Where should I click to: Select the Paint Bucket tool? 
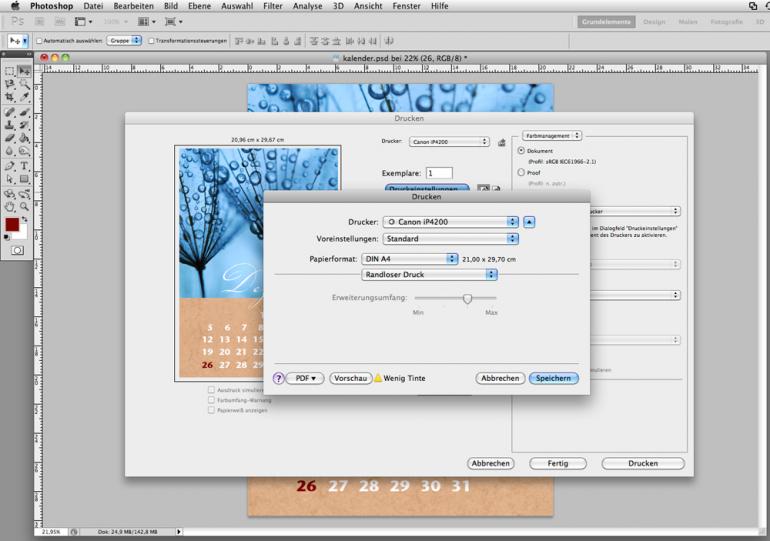(24, 138)
